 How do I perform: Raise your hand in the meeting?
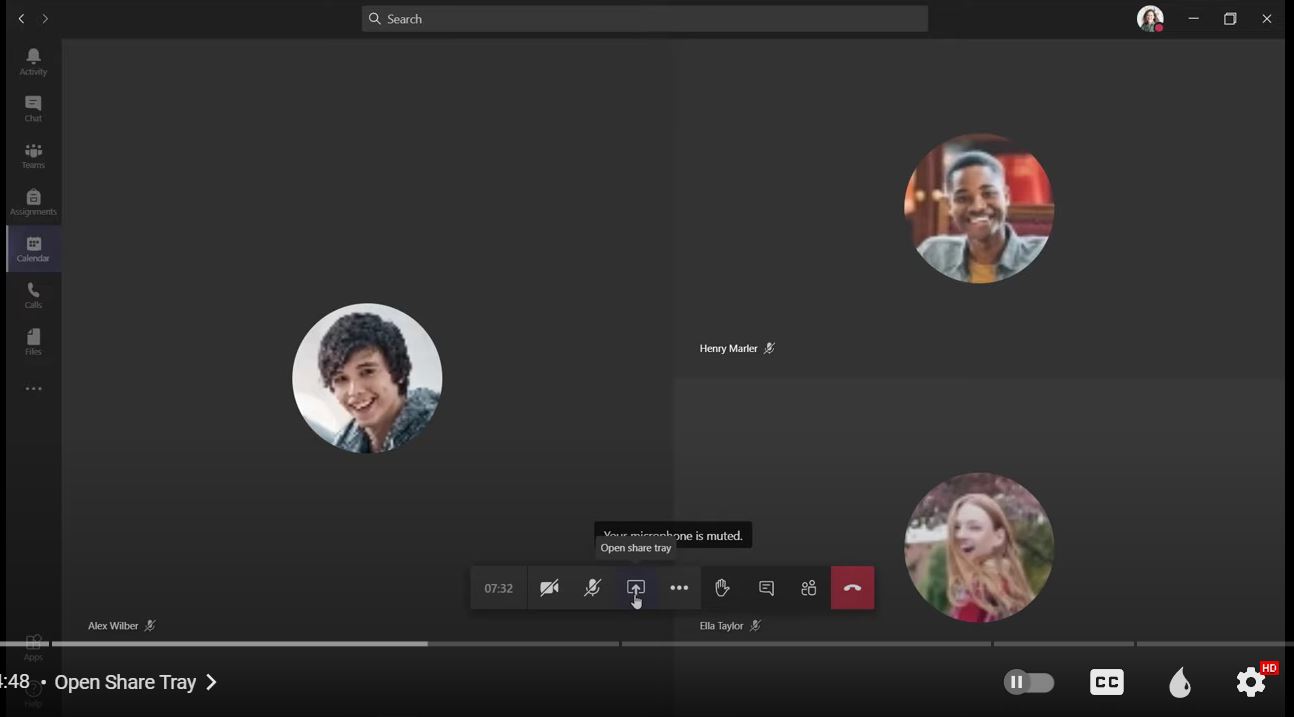tap(722, 588)
